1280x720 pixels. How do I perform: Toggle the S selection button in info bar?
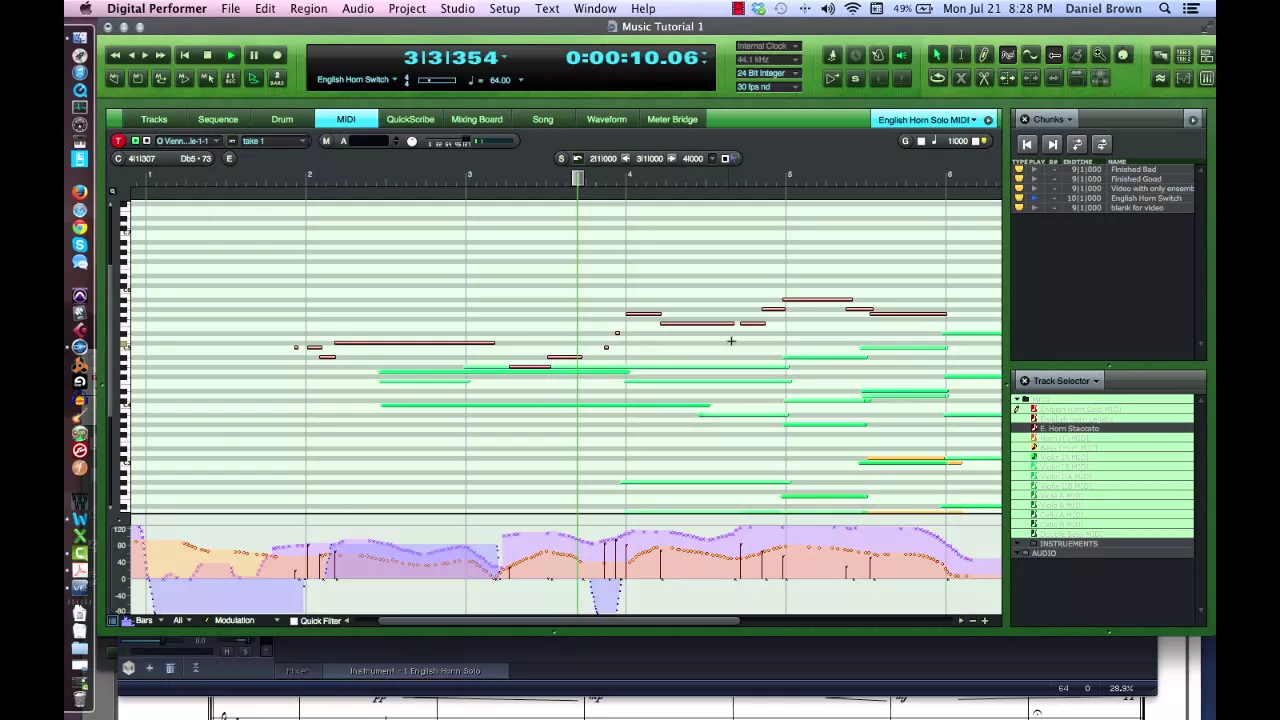(x=561, y=158)
